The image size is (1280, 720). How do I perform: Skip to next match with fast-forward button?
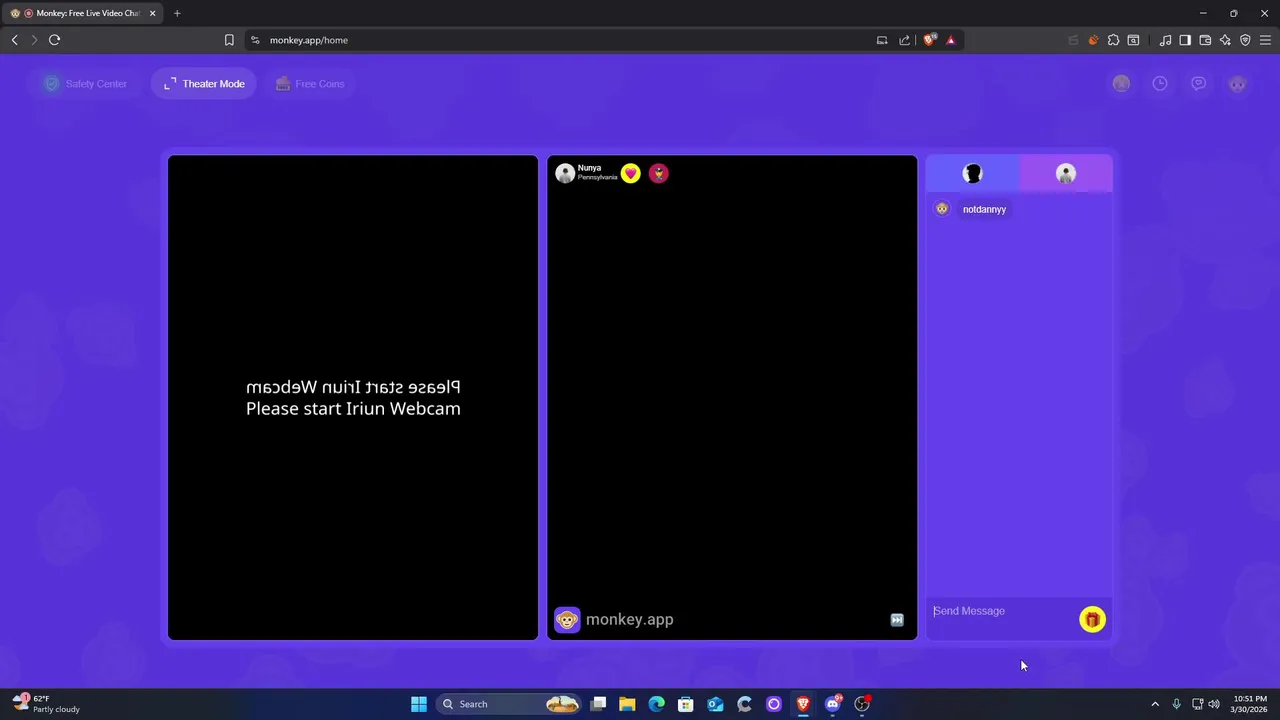coord(897,620)
